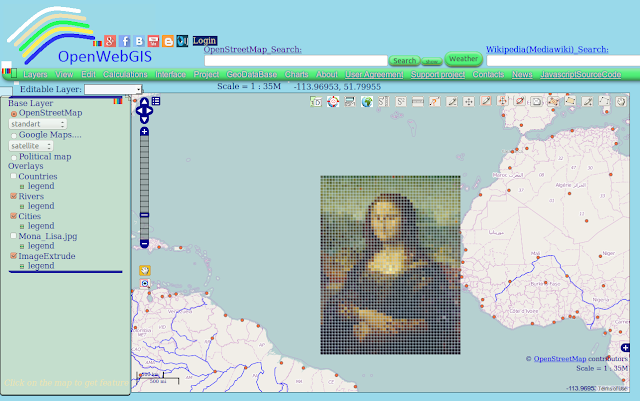Viewport: 640px width, 401px height.
Task: Click the globe icon in the map toolbar
Action: pyautogui.click(x=367, y=101)
